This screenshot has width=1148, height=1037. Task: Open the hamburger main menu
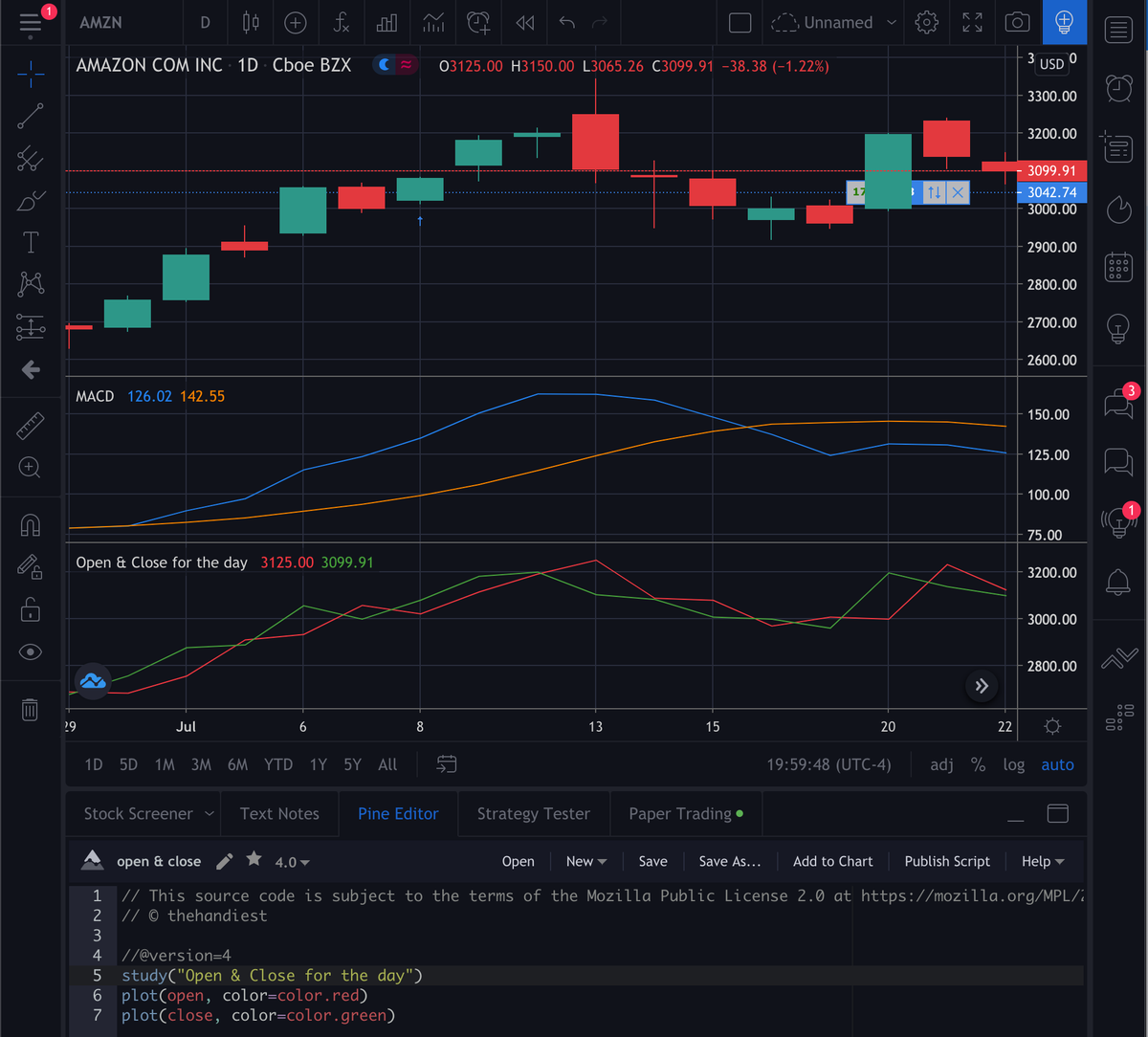pyautogui.click(x=31, y=23)
